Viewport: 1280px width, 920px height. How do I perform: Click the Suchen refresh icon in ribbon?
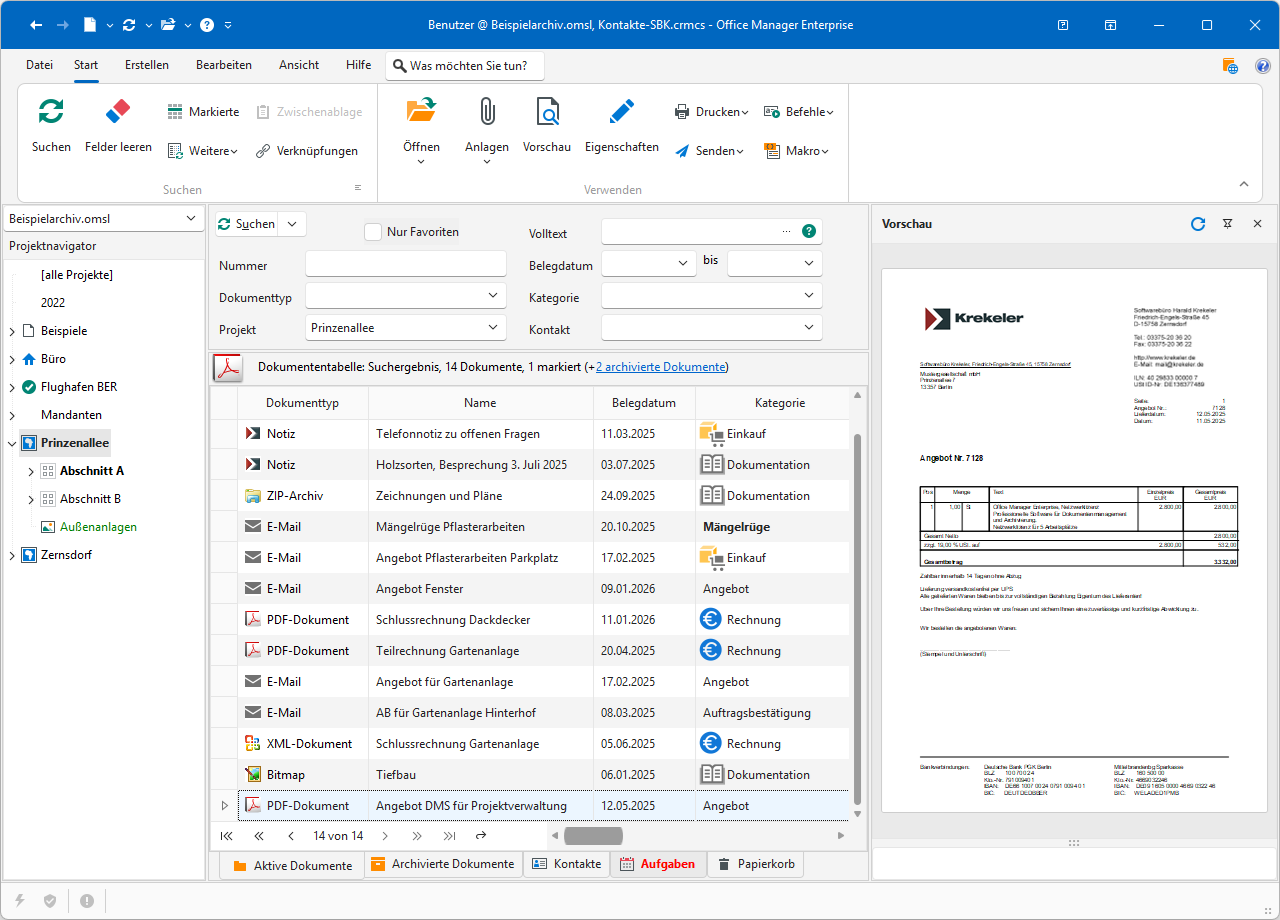pyautogui.click(x=51, y=112)
